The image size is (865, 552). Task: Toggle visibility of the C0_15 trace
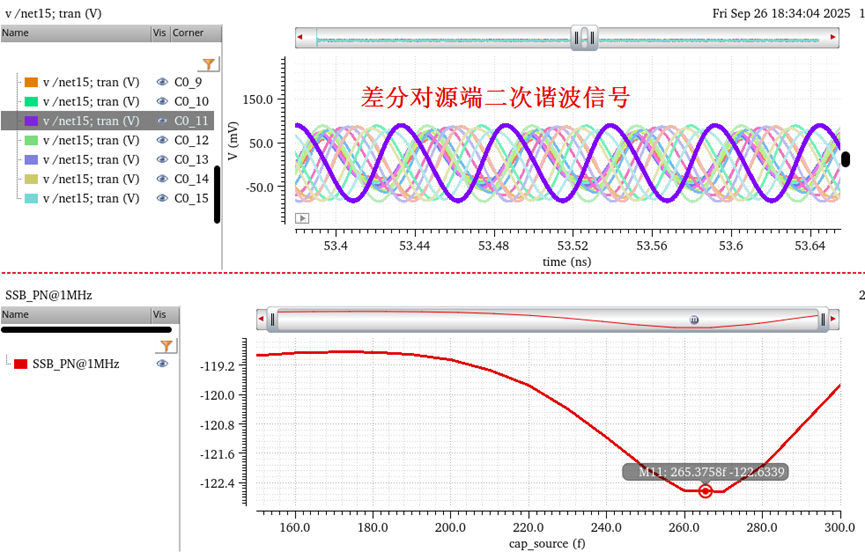click(x=162, y=198)
